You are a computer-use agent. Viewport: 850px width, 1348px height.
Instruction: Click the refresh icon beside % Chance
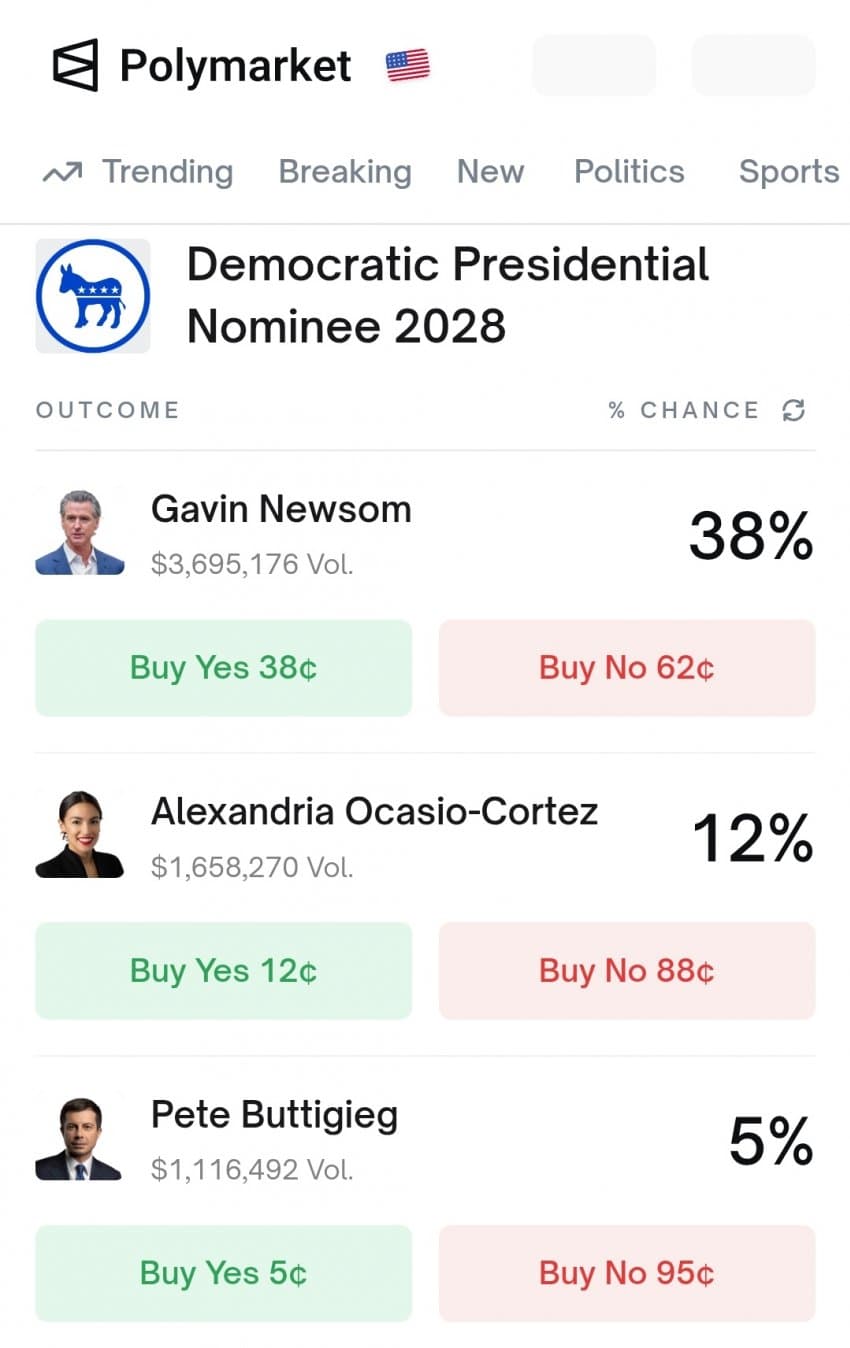click(794, 410)
